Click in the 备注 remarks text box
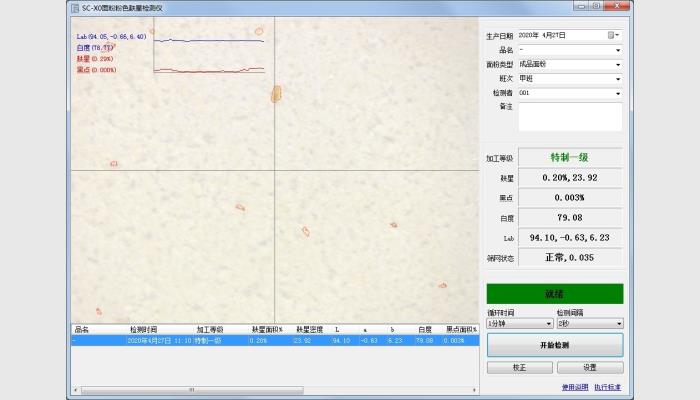The height and width of the screenshot is (400, 700). coord(569,116)
